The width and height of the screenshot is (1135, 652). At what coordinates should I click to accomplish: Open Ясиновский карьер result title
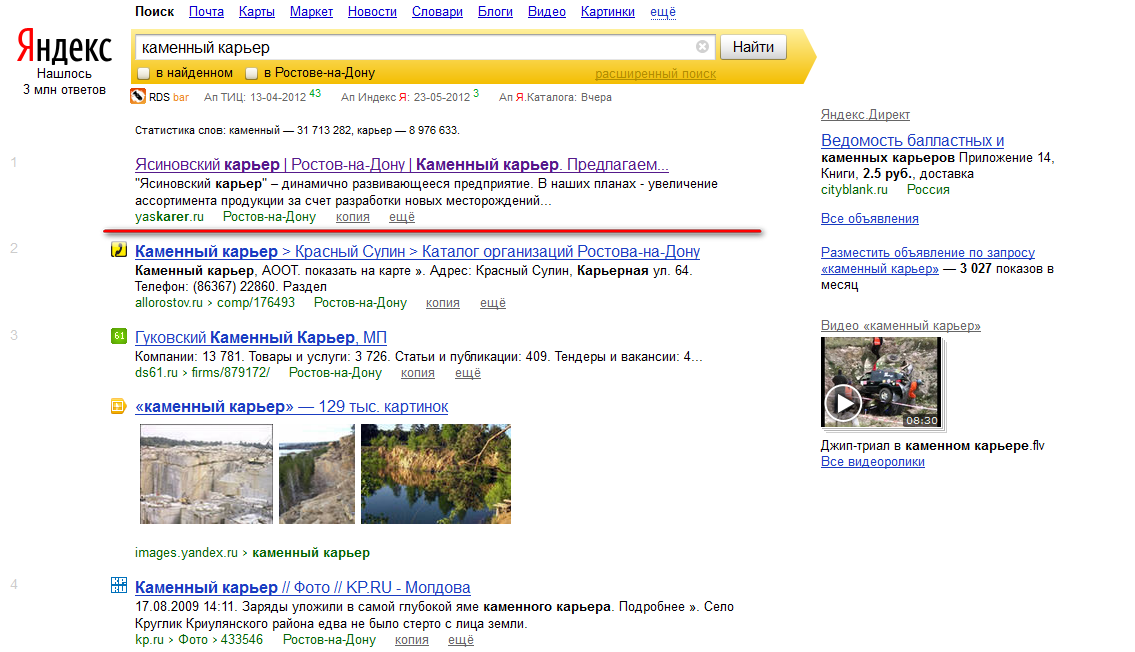point(402,164)
